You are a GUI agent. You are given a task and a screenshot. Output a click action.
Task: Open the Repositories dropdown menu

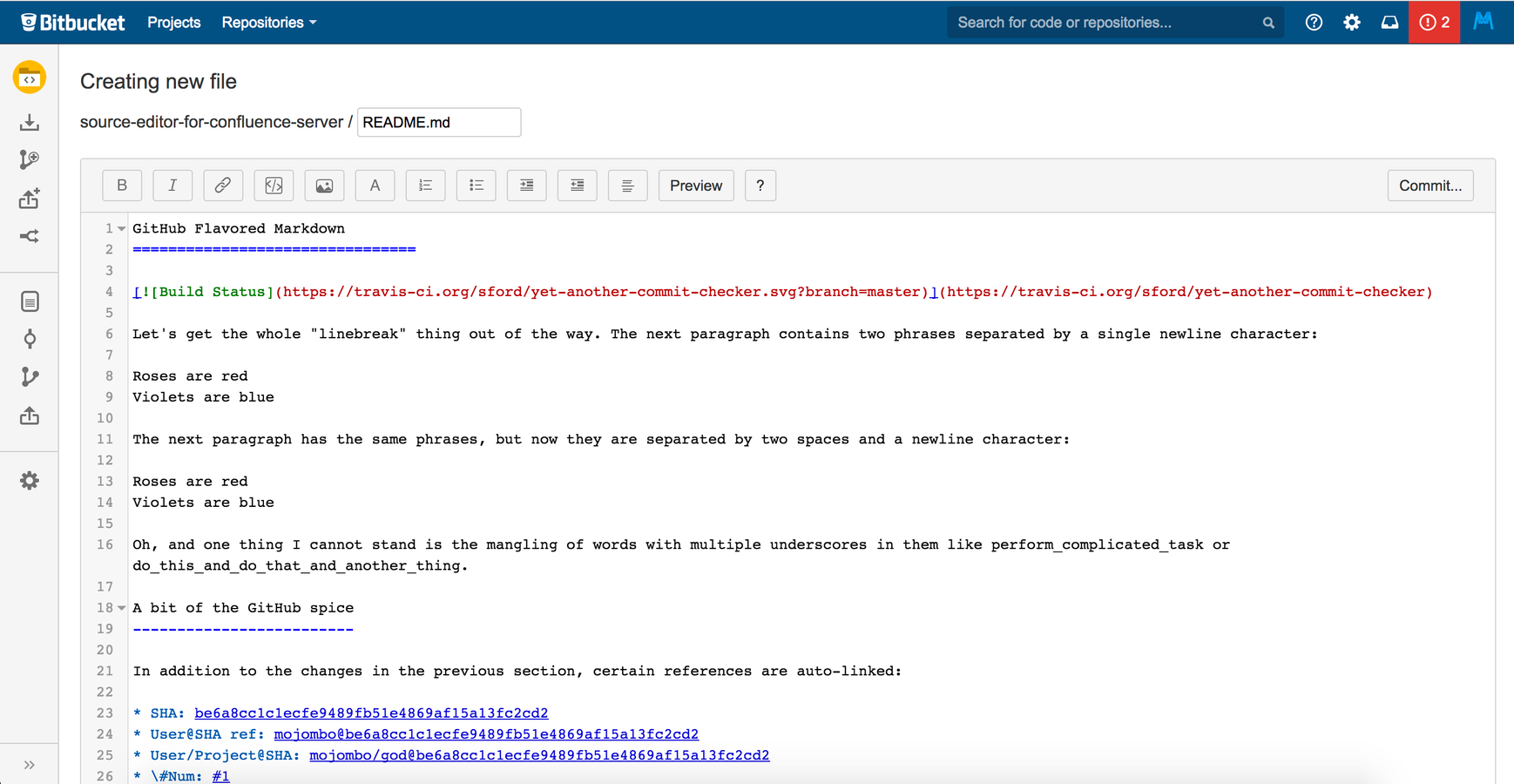point(269,23)
